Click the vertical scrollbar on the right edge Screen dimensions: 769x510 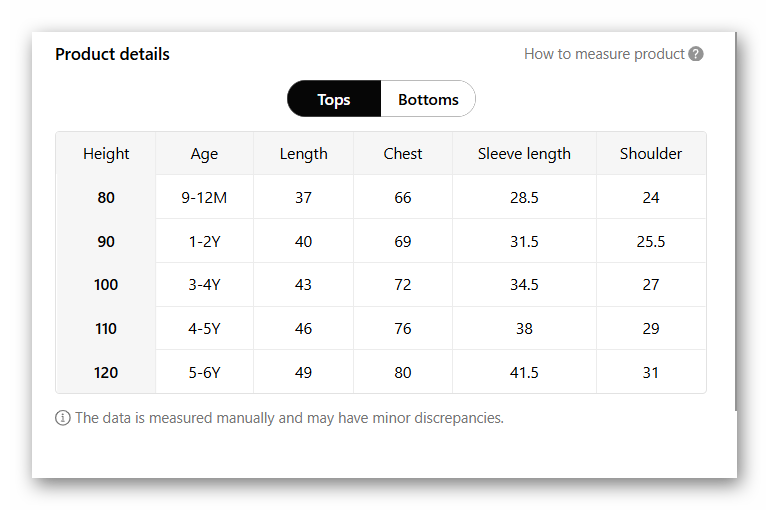click(737, 220)
